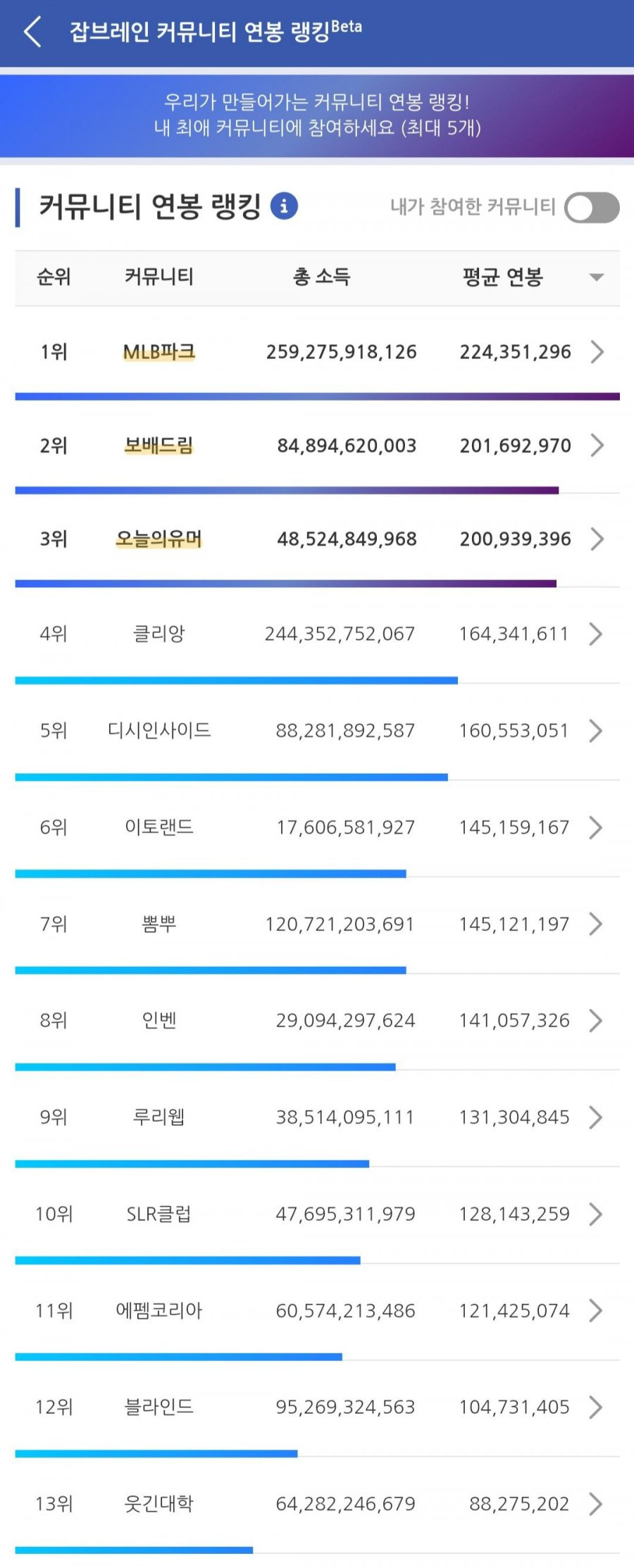Image resolution: width=634 pixels, height=1568 pixels.
Task: Tap the back arrow icon
Action: point(32,32)
